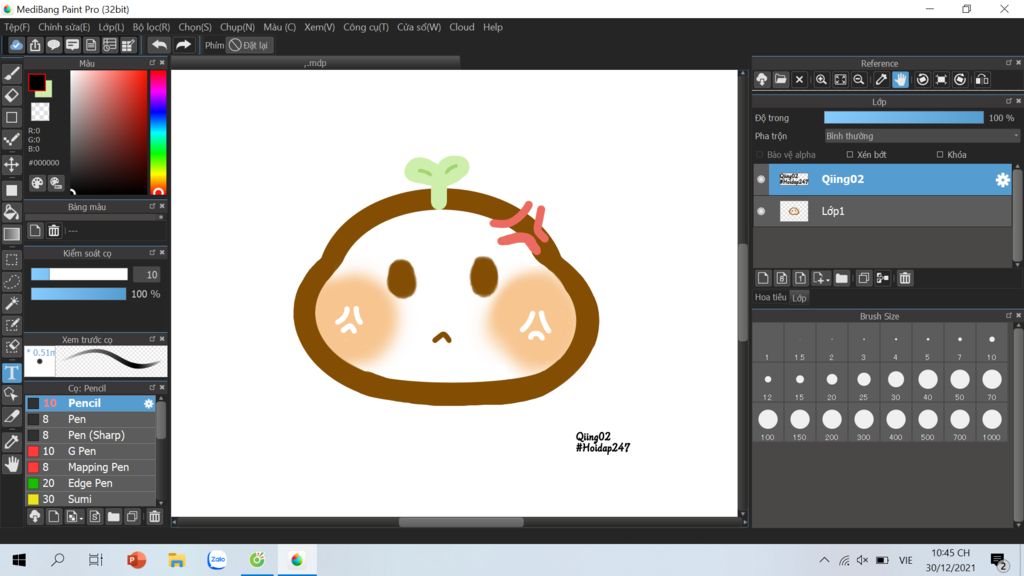Select the Mapping Pen brush
This screenshot has width=1024, height=576.
tap(91, 468)
